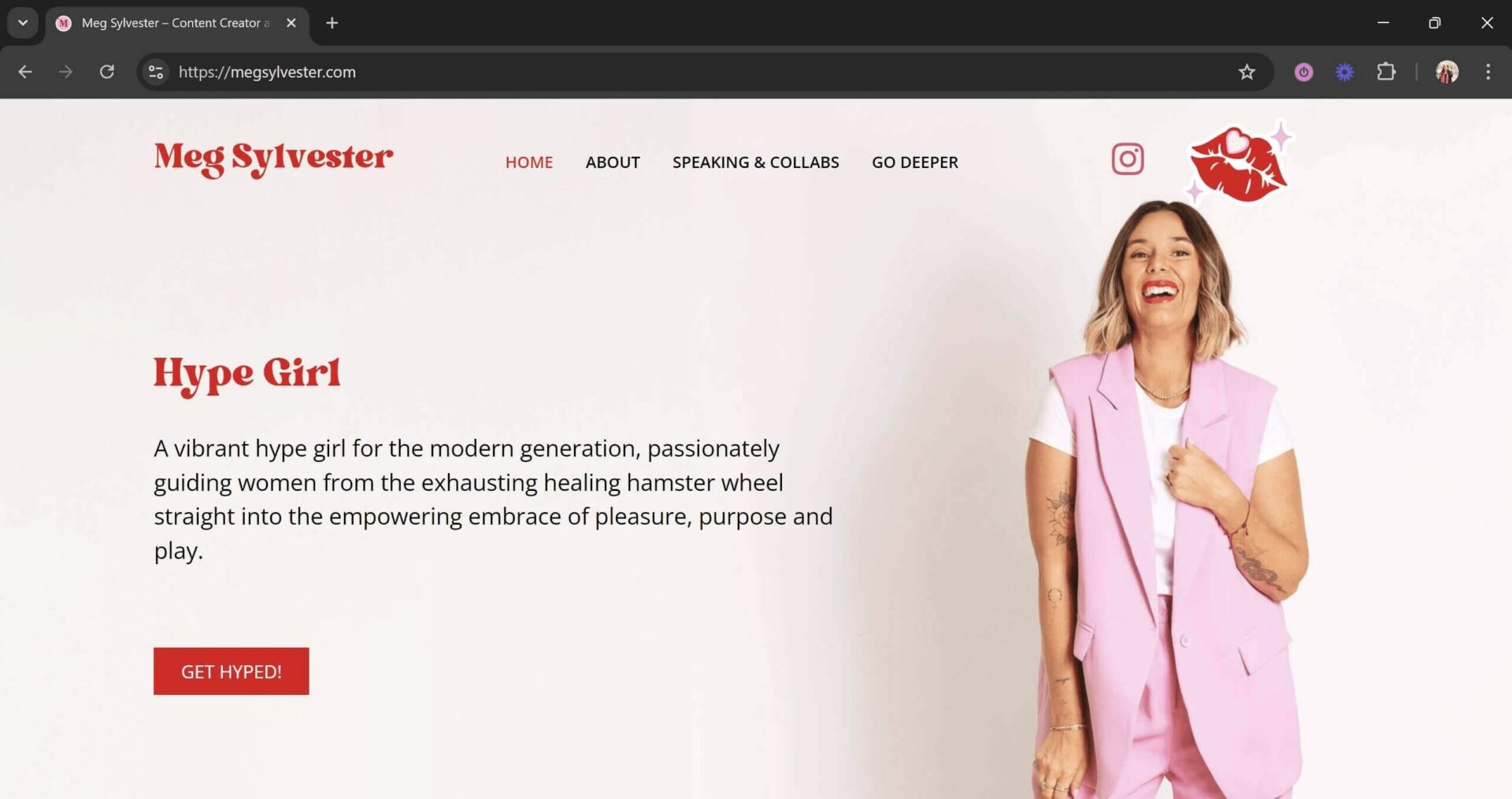1512x799 pixels.
Task: Click the Meg Sylvester logo
Action: (x=273, y=159)
